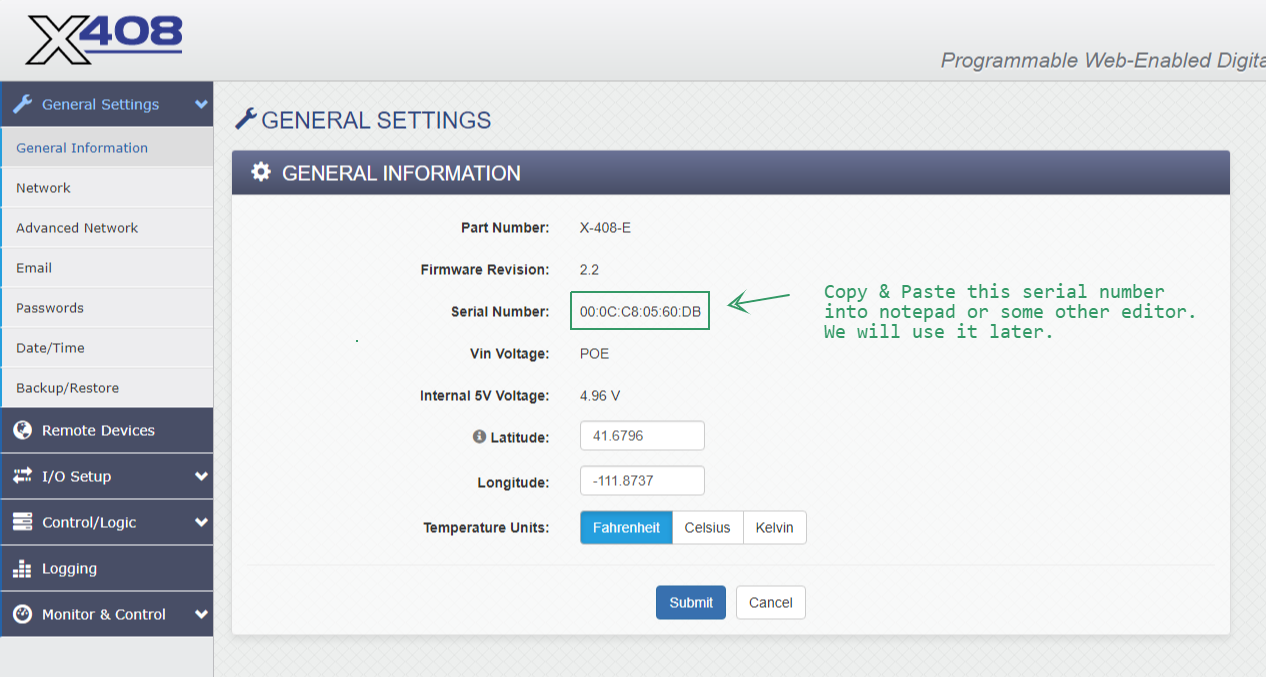Select Celsius temperature units
1266x677 pixels.
(x=707, y=527)
